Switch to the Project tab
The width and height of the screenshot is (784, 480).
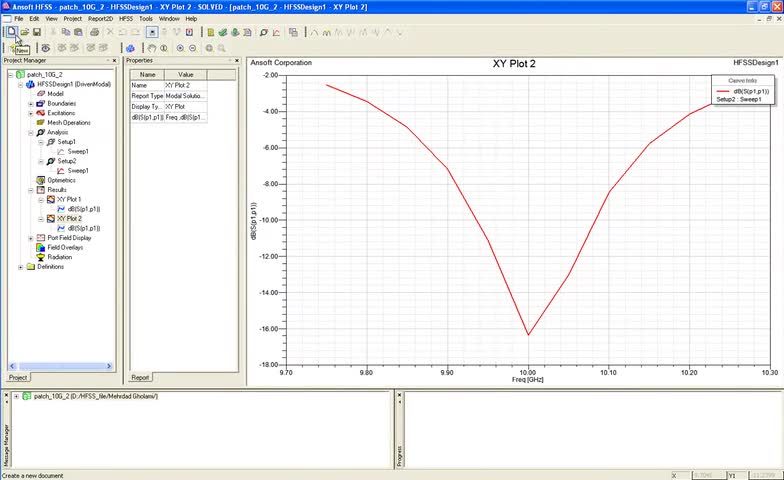coord(18,378)
